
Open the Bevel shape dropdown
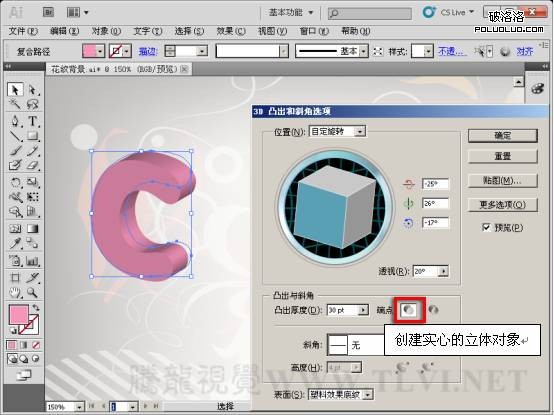point(355,345)
